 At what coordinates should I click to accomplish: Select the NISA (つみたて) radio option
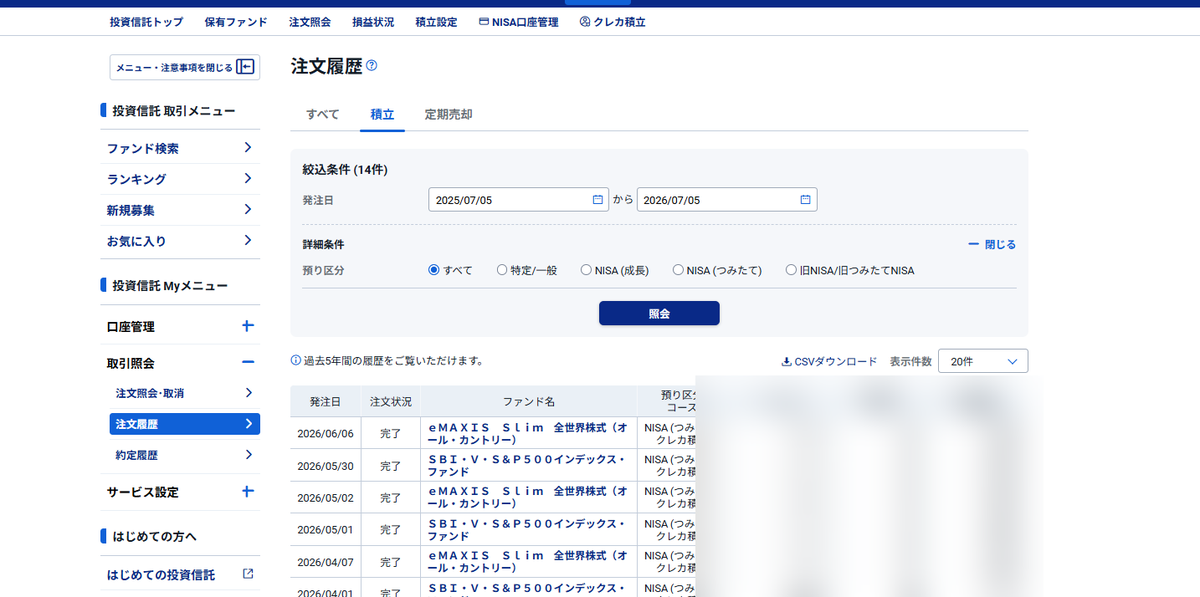coord(678,270)
